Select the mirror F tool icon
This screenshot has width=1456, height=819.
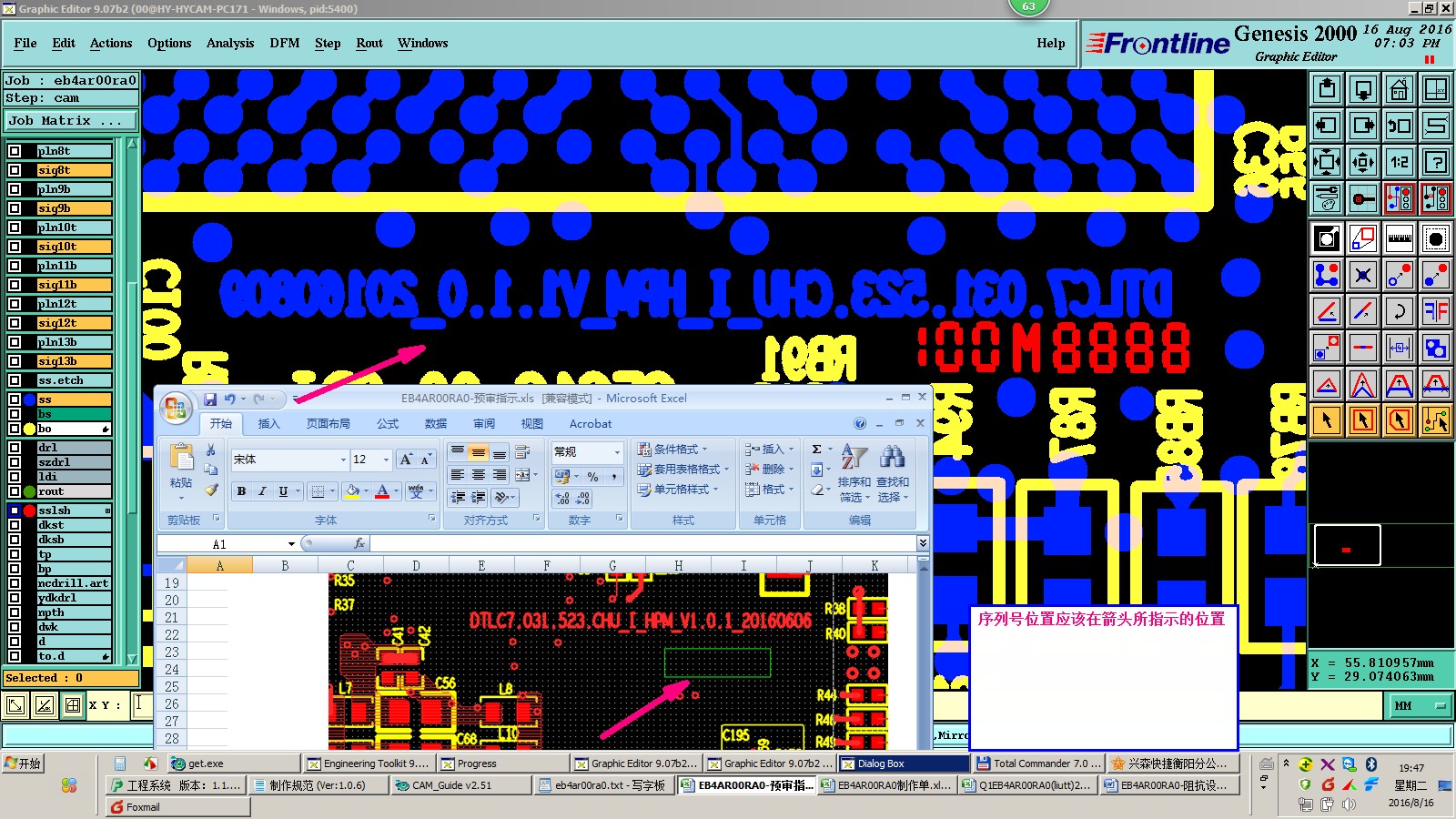tap(1436, 311)
